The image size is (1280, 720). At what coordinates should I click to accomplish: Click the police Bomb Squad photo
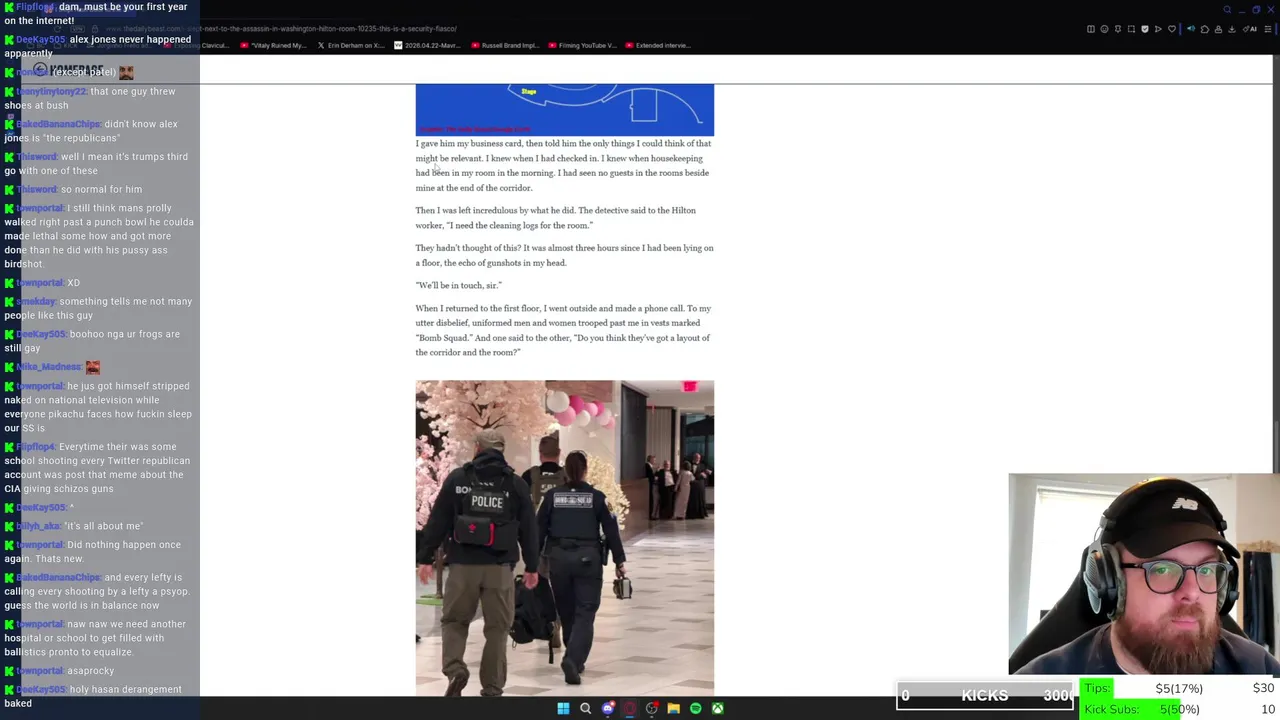565,537
